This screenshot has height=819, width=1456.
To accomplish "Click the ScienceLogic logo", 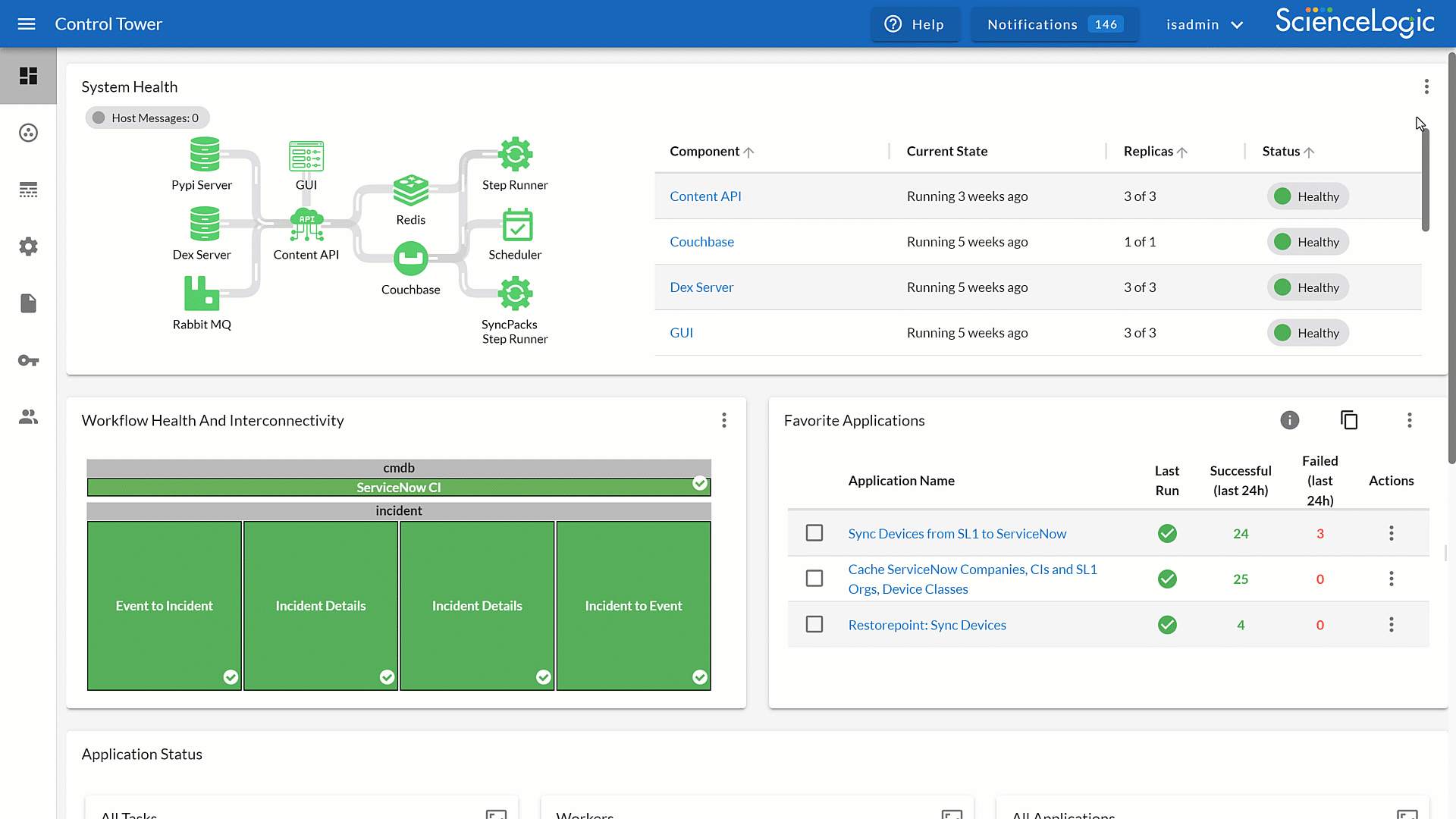I will coord(1354,22).
